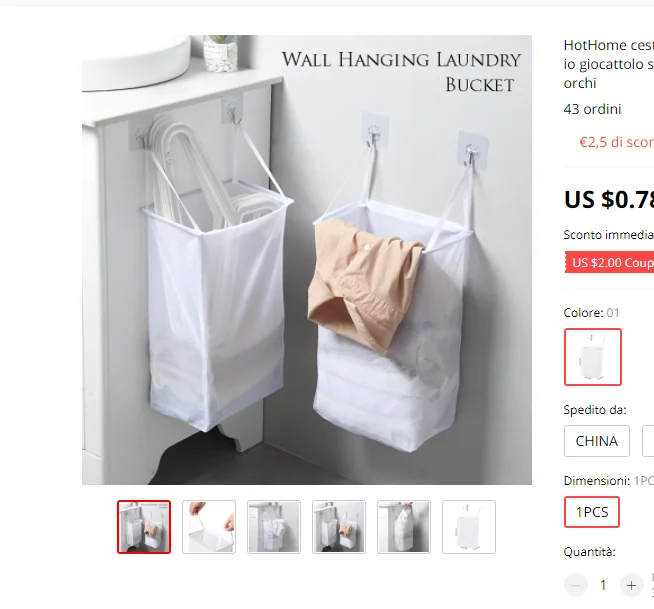
Task: Select the second shipping origin option
Action: [x=648, y=441]
